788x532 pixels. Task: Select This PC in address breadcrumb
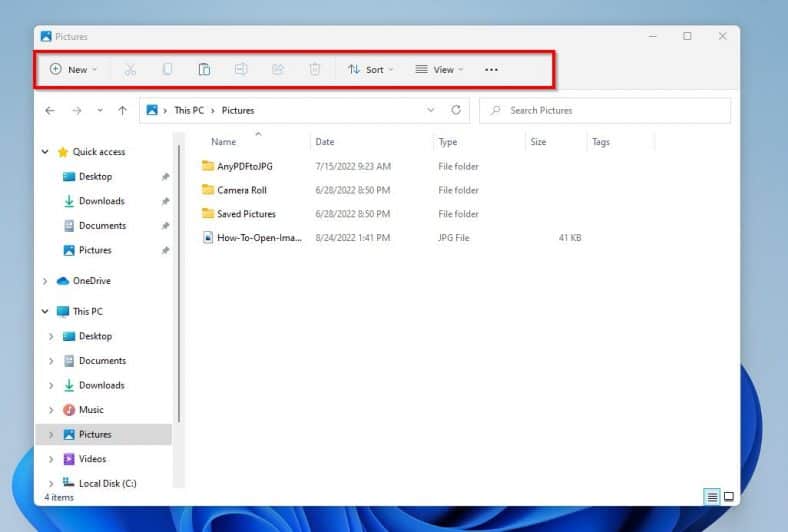tap(189, 110)
